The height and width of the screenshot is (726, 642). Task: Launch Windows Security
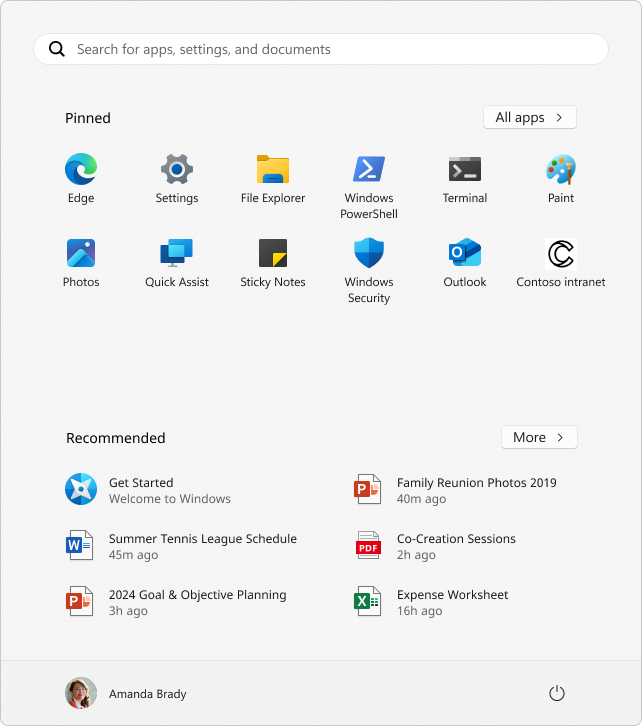pyautogui.click(x=369, y=254)
